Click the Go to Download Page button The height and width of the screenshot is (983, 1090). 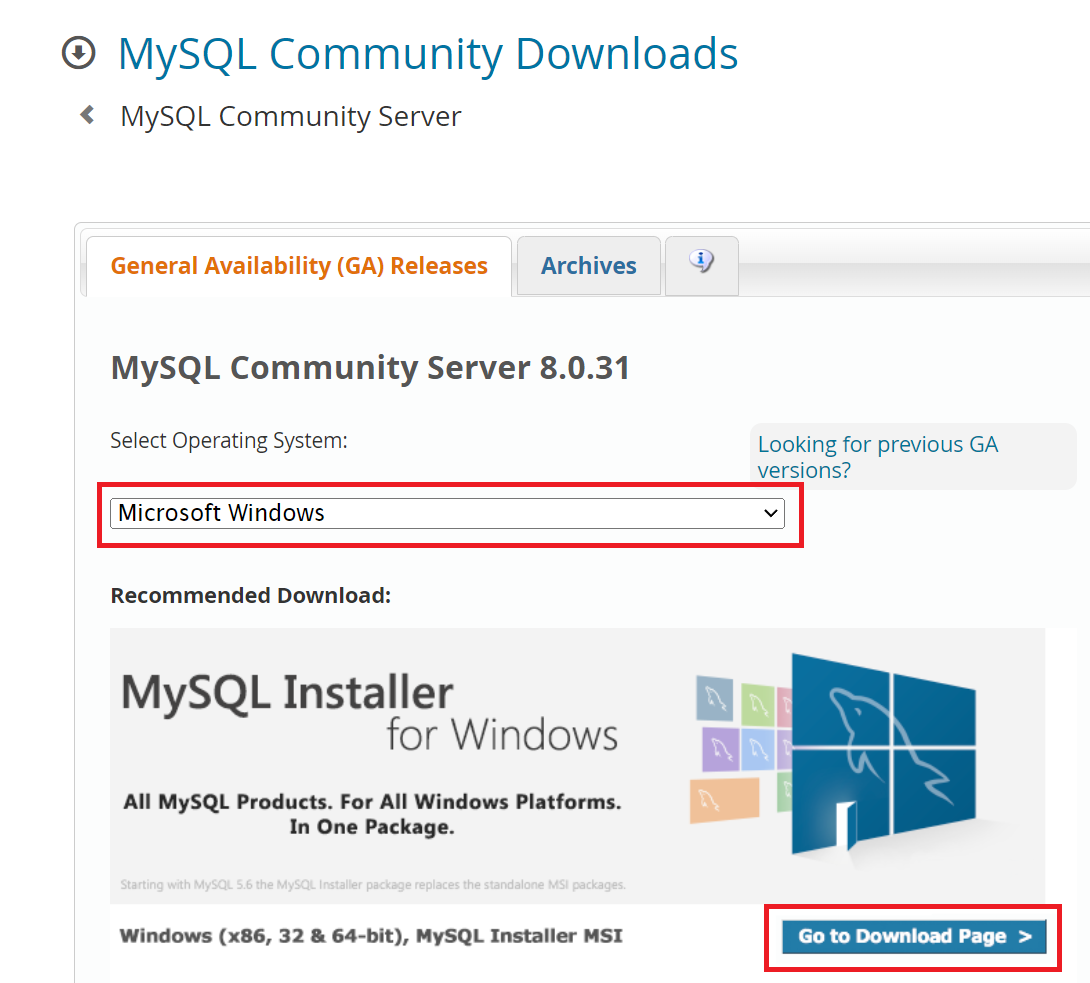(913, 936)
